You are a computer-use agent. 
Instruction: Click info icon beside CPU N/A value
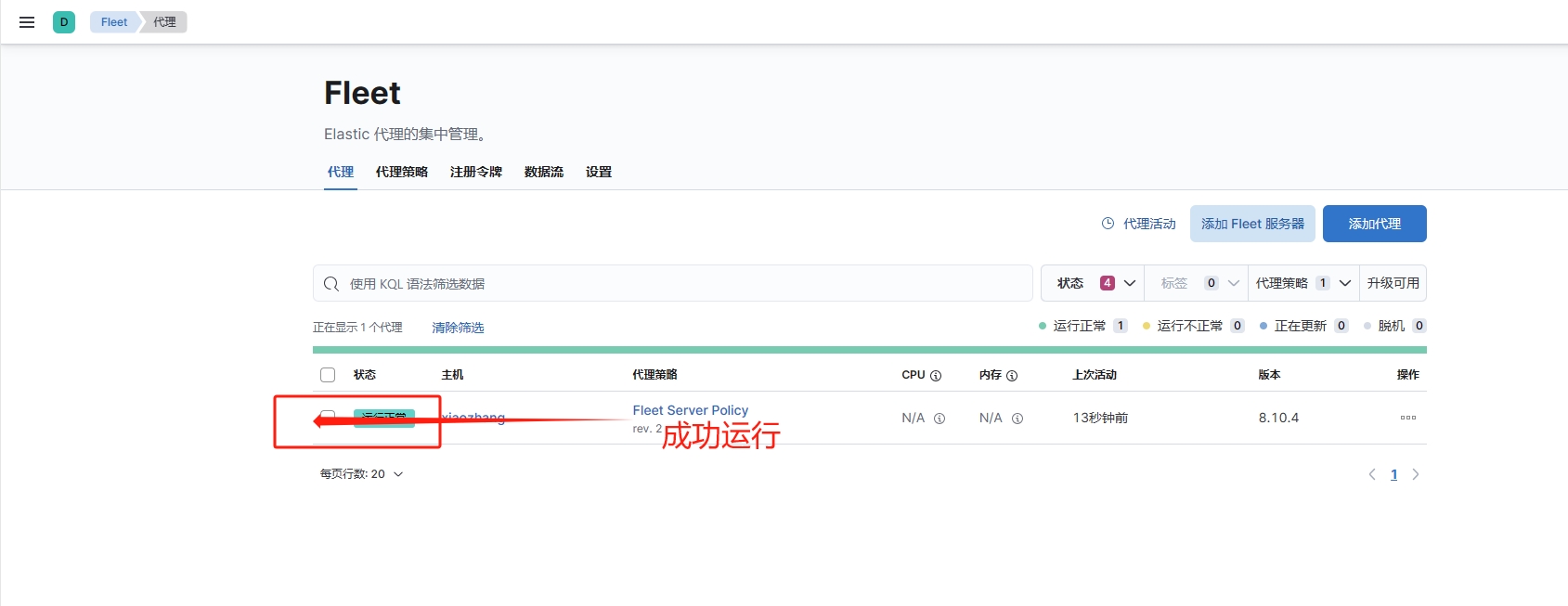(x=940, y=419)
